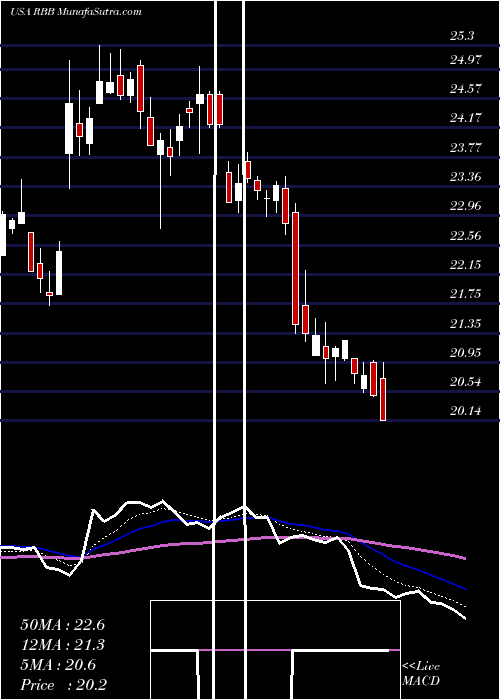Click the 24.57 price axis label
Viewport: 500px width, 700px height.
[x=466, y=88]
